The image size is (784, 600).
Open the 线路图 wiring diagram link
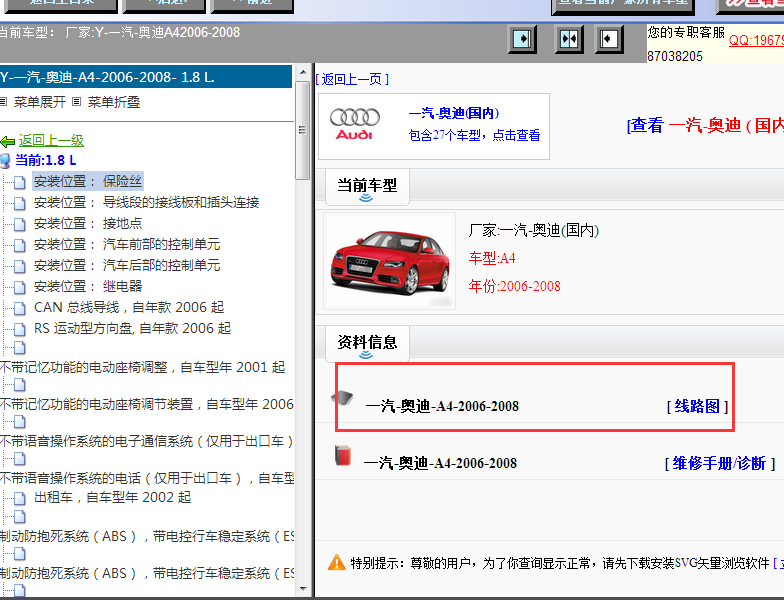pos(697,406)
